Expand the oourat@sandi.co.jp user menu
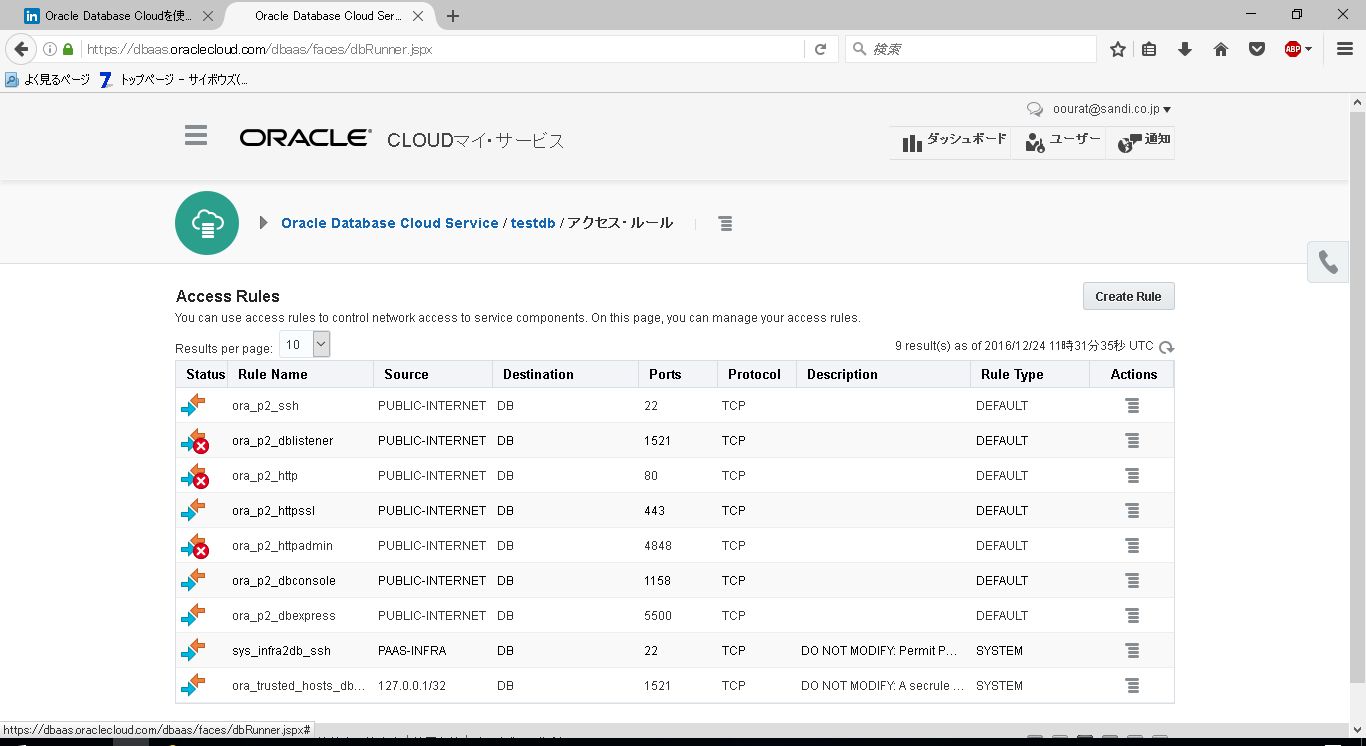This screenshot has width=1366, height=746. (x=1112, y=109)
